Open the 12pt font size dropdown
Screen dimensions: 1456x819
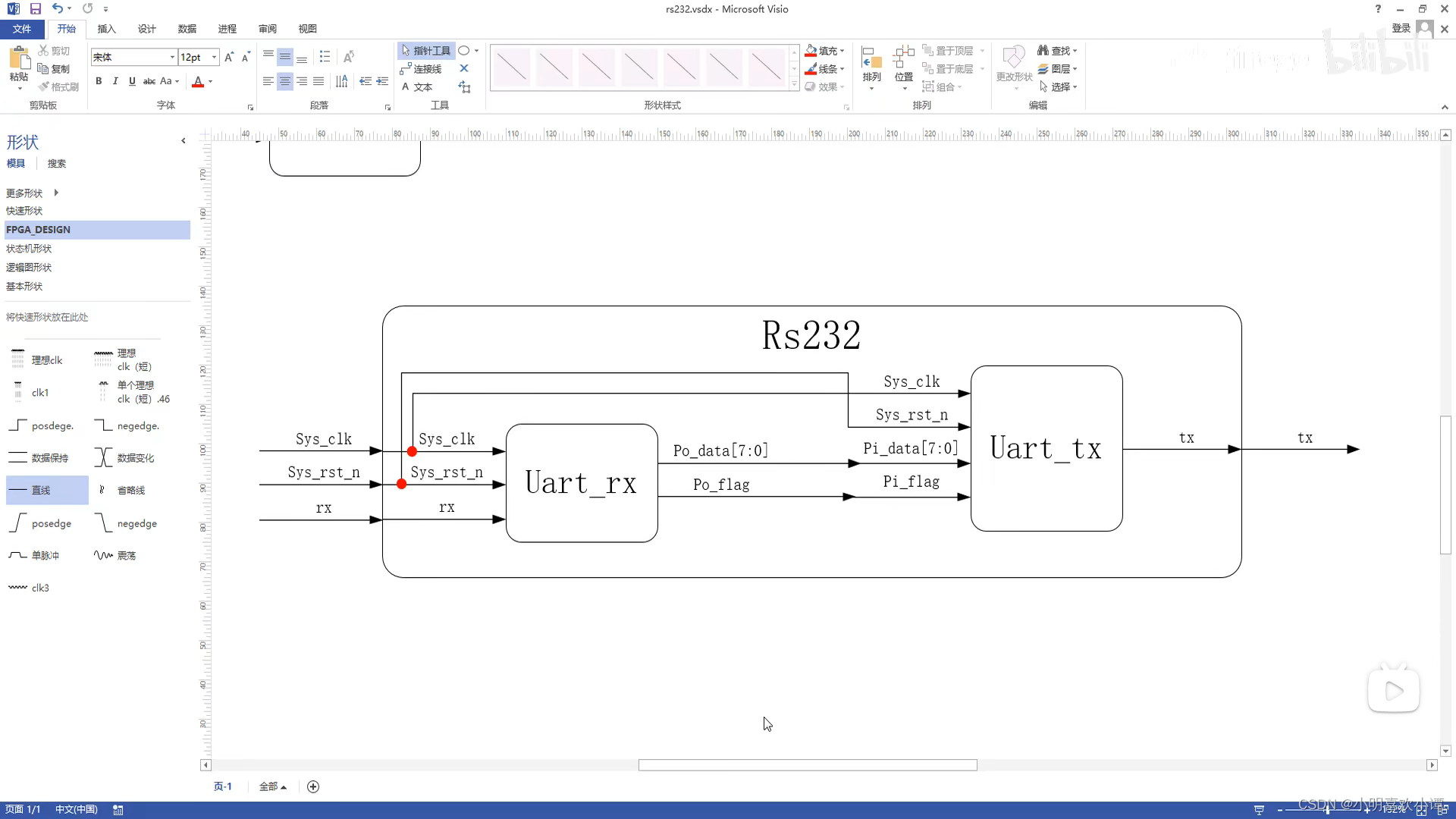coord(215,58)
